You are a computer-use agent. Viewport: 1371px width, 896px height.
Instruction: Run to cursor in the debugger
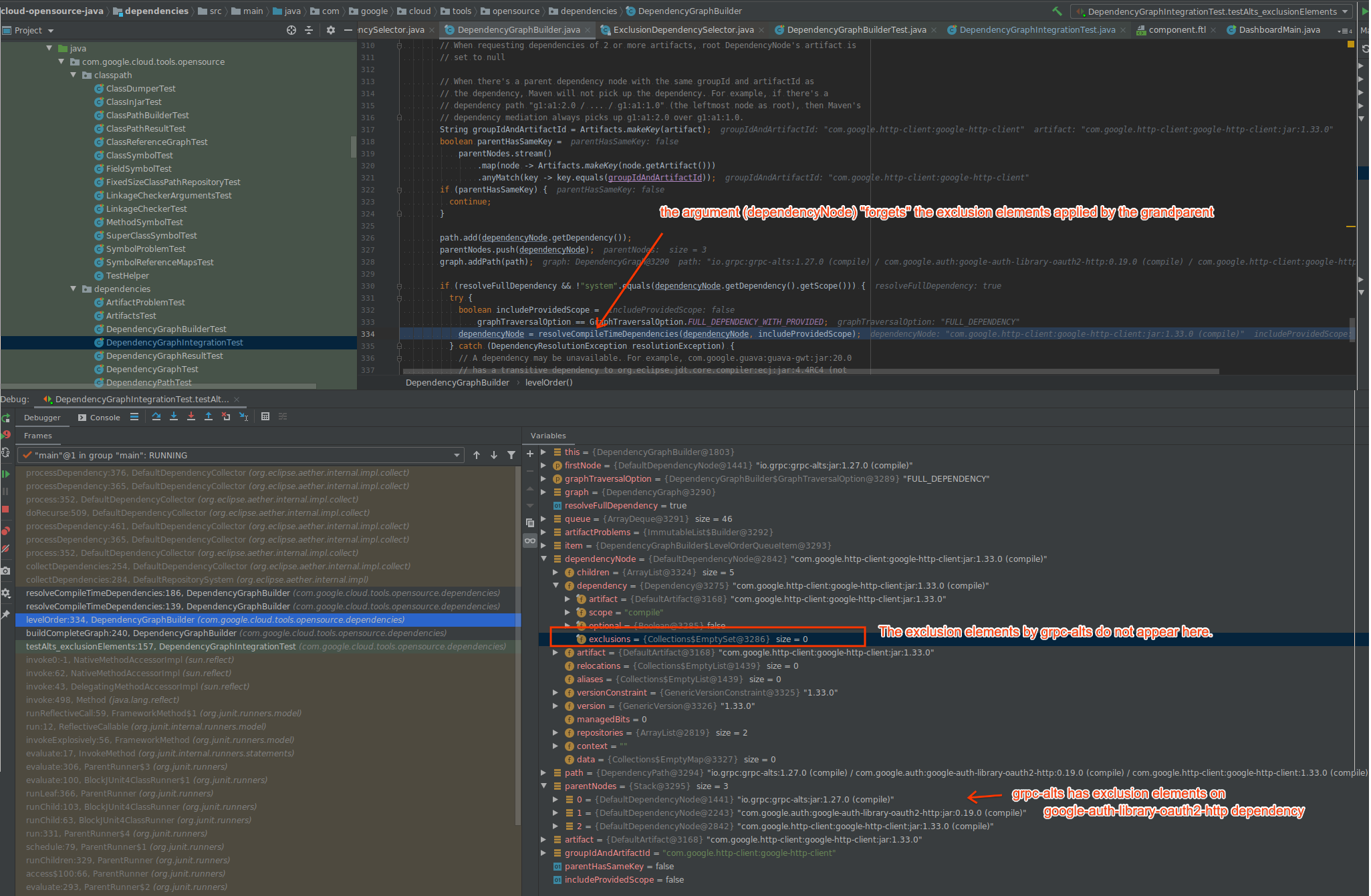[243, 416]
